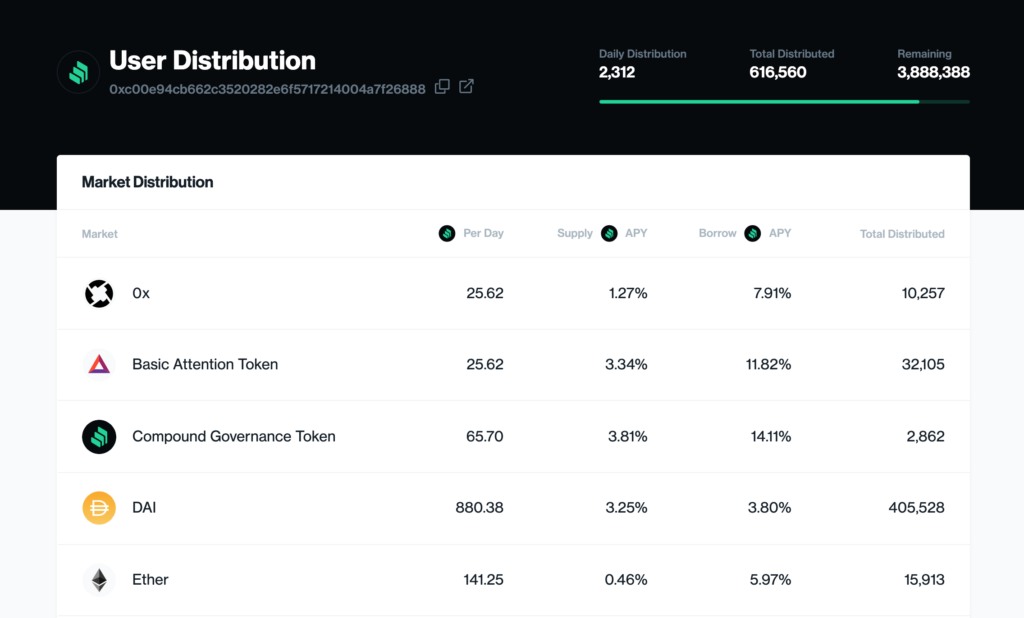
Task: Click Compound token borrow APY 14.11%
Action: (771, 436)
